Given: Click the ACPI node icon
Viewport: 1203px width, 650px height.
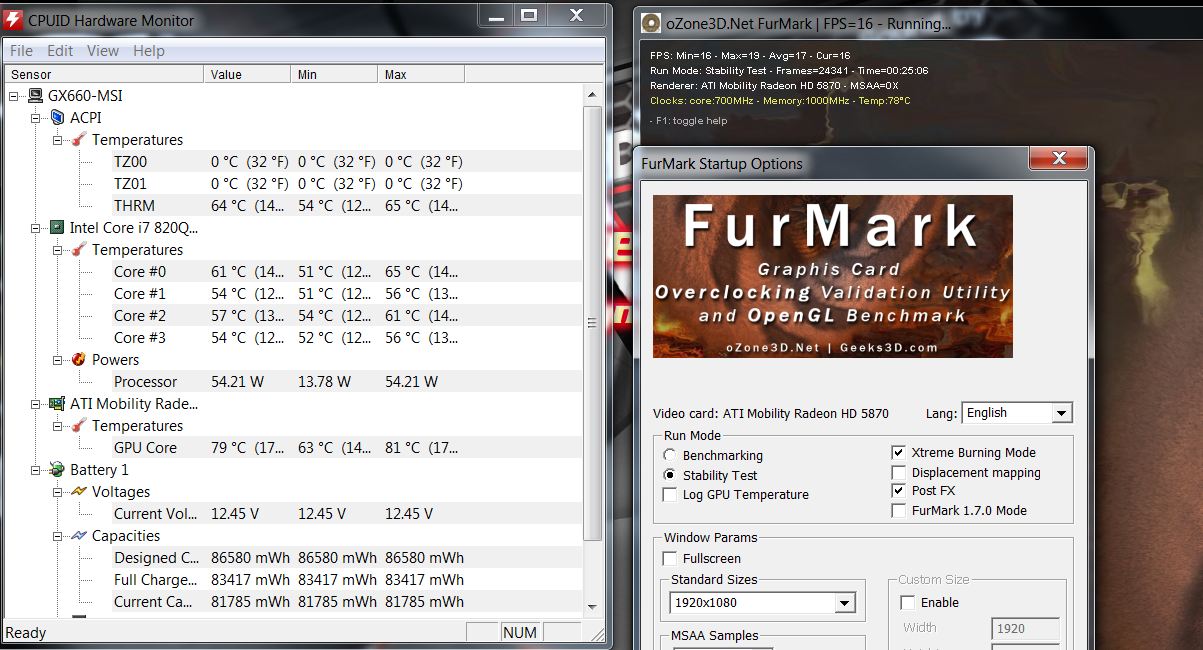Looking at the screenshot, I should (x=57, y=118).
